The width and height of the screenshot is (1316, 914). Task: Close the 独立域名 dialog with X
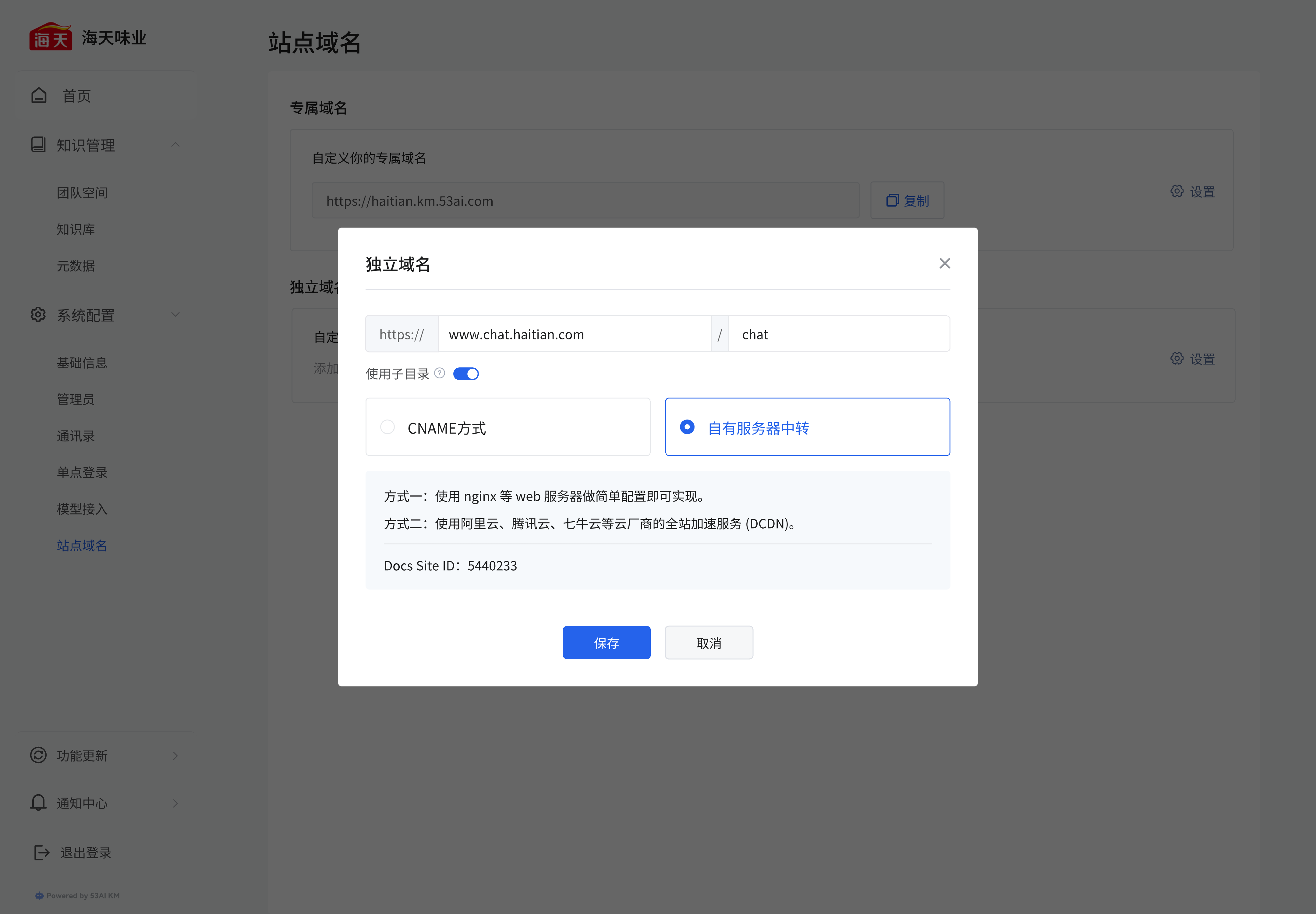coord(944,264)
